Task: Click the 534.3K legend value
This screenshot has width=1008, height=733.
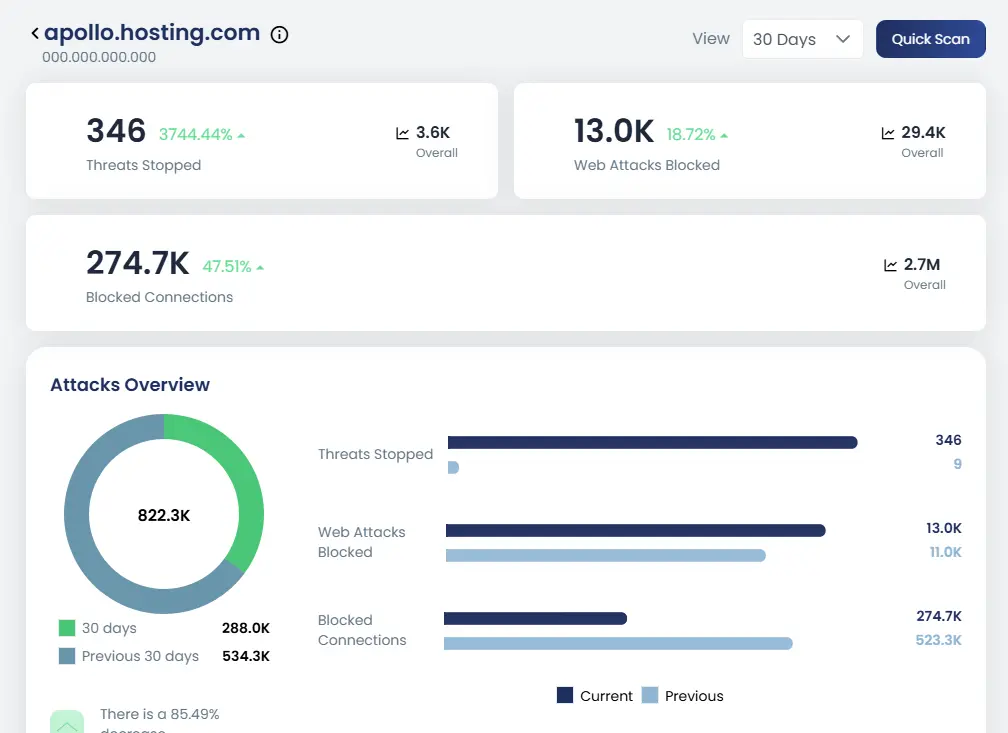Action: 246,656
